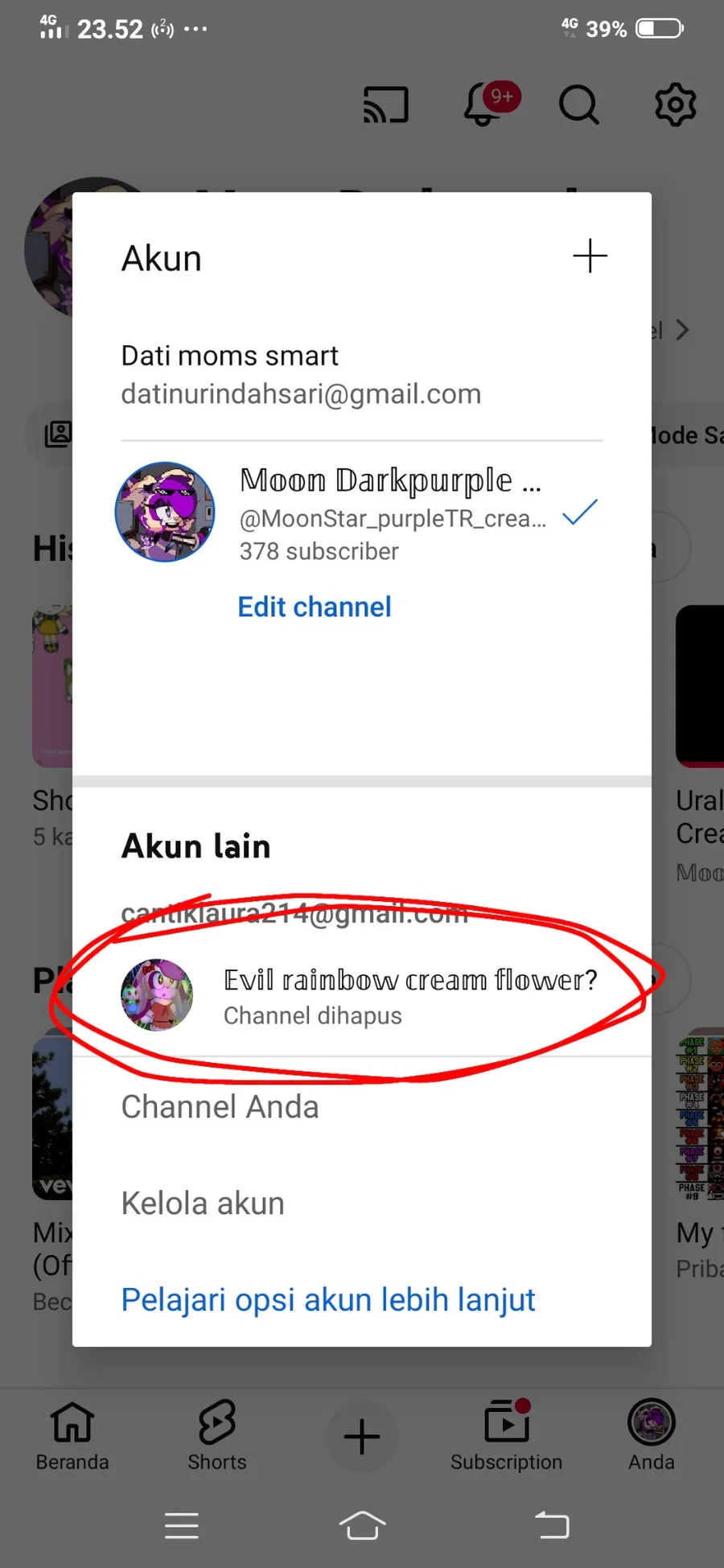Tap Android home navigation button
724x1568 pixels.
362,1525
